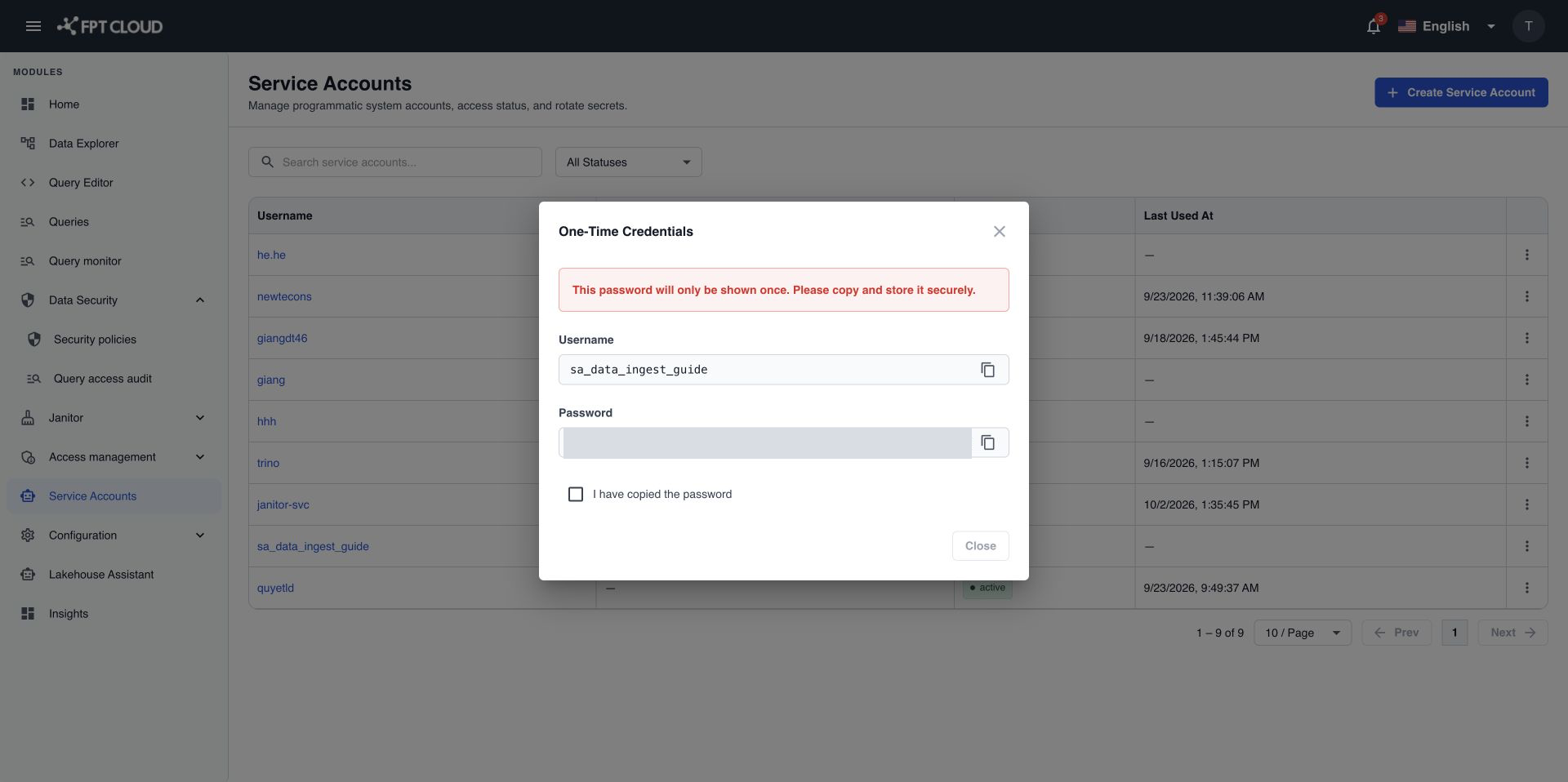Expand the Configuration section
Screen dimensions: 1568x782
click(x=200, y=535)
